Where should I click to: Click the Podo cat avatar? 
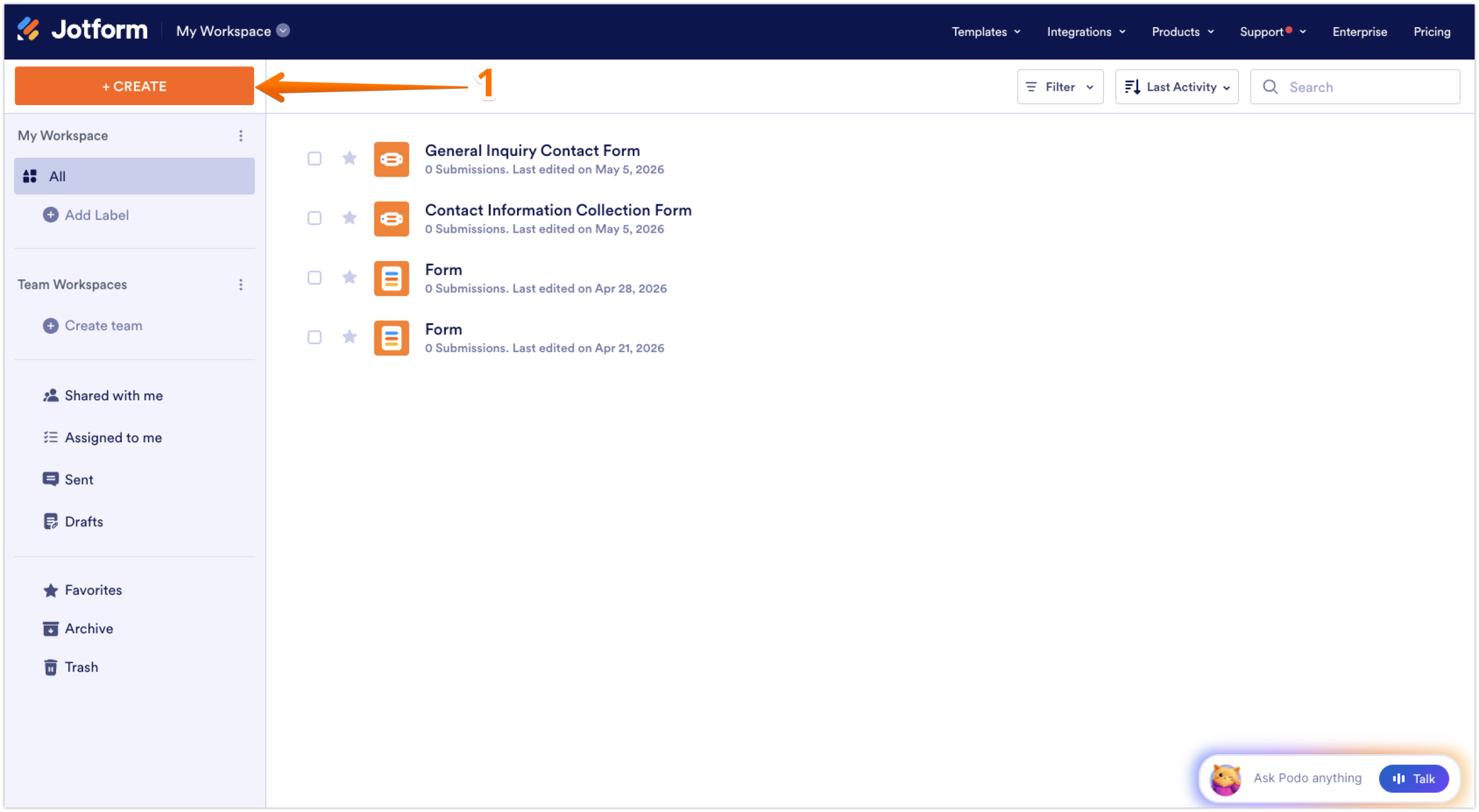coord(1226,780)
